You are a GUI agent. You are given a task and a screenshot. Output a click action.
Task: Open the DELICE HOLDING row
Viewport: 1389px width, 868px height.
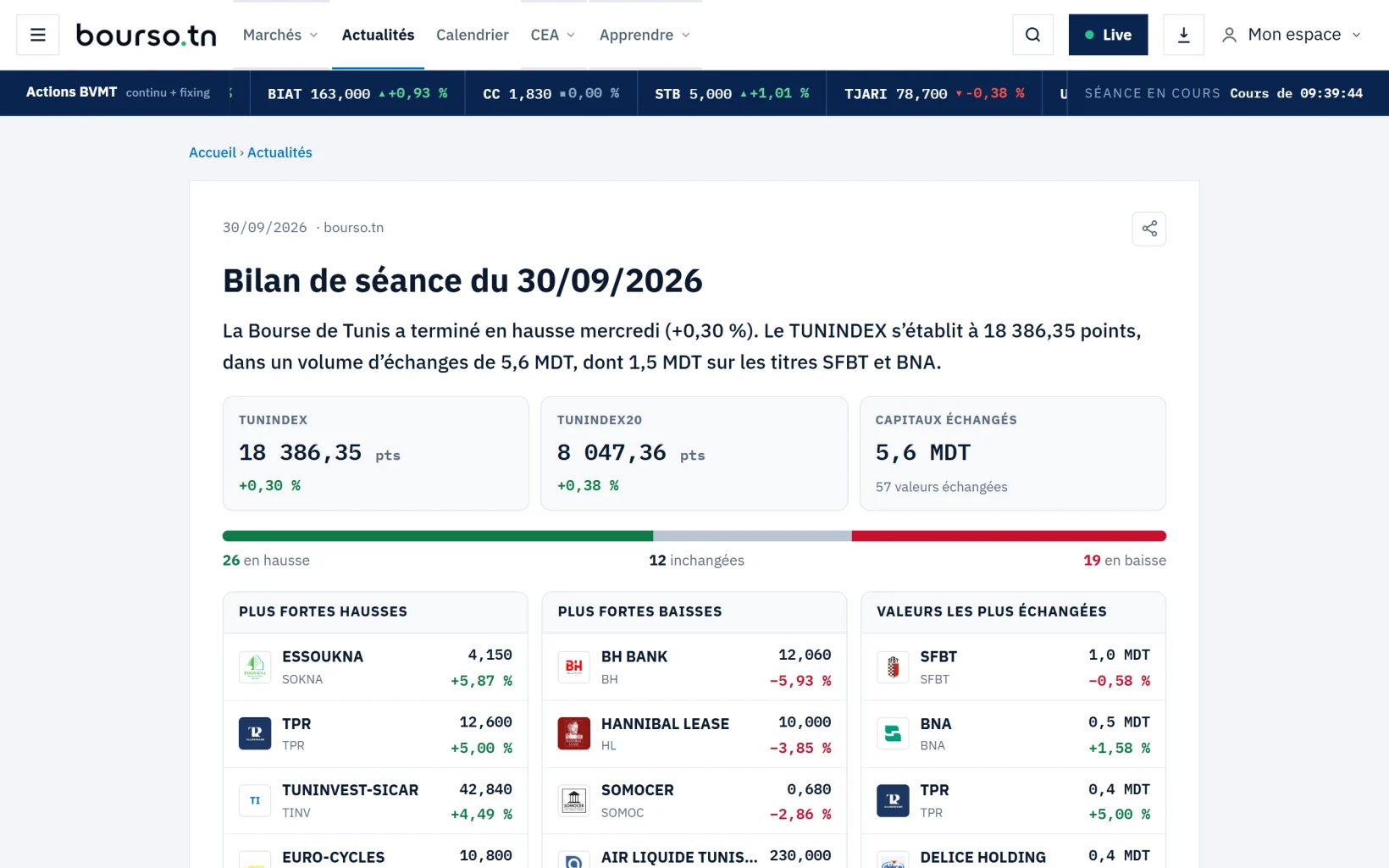coord(1013,852)
